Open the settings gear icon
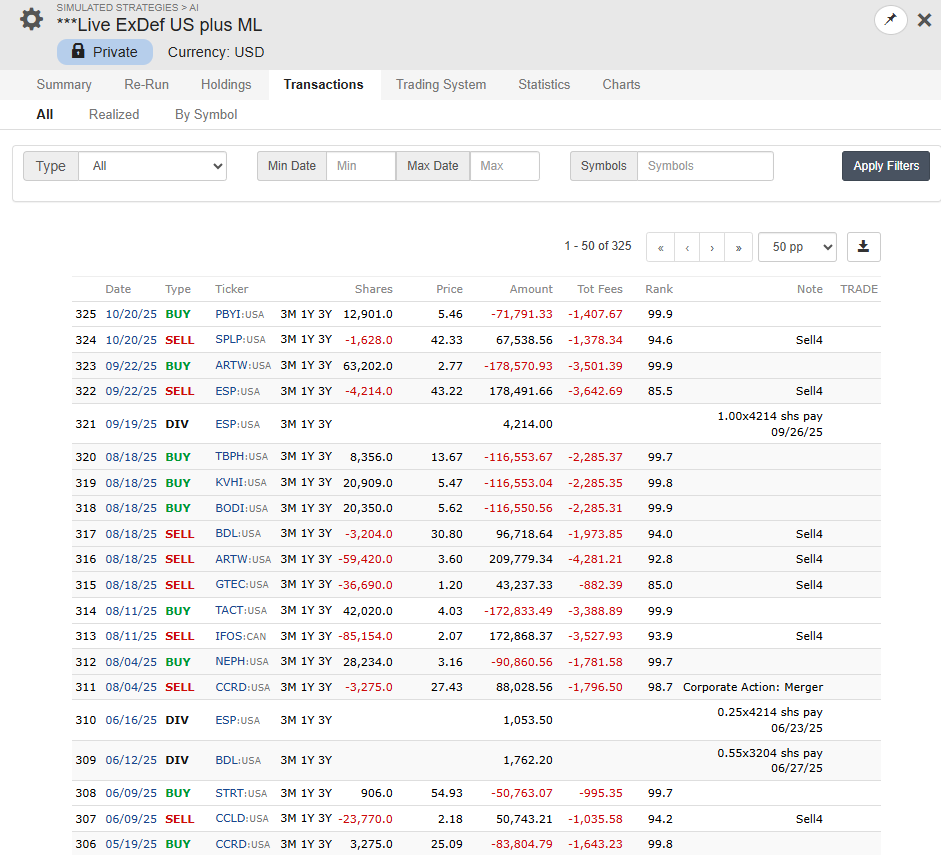Screen dimensions: 941x855 (31, 19)
